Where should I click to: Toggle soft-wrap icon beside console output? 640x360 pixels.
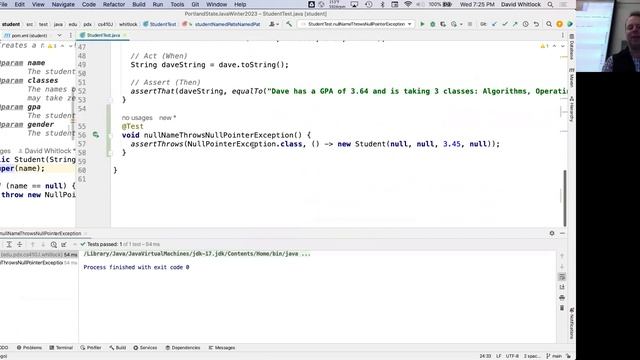[x=562, y=277]
